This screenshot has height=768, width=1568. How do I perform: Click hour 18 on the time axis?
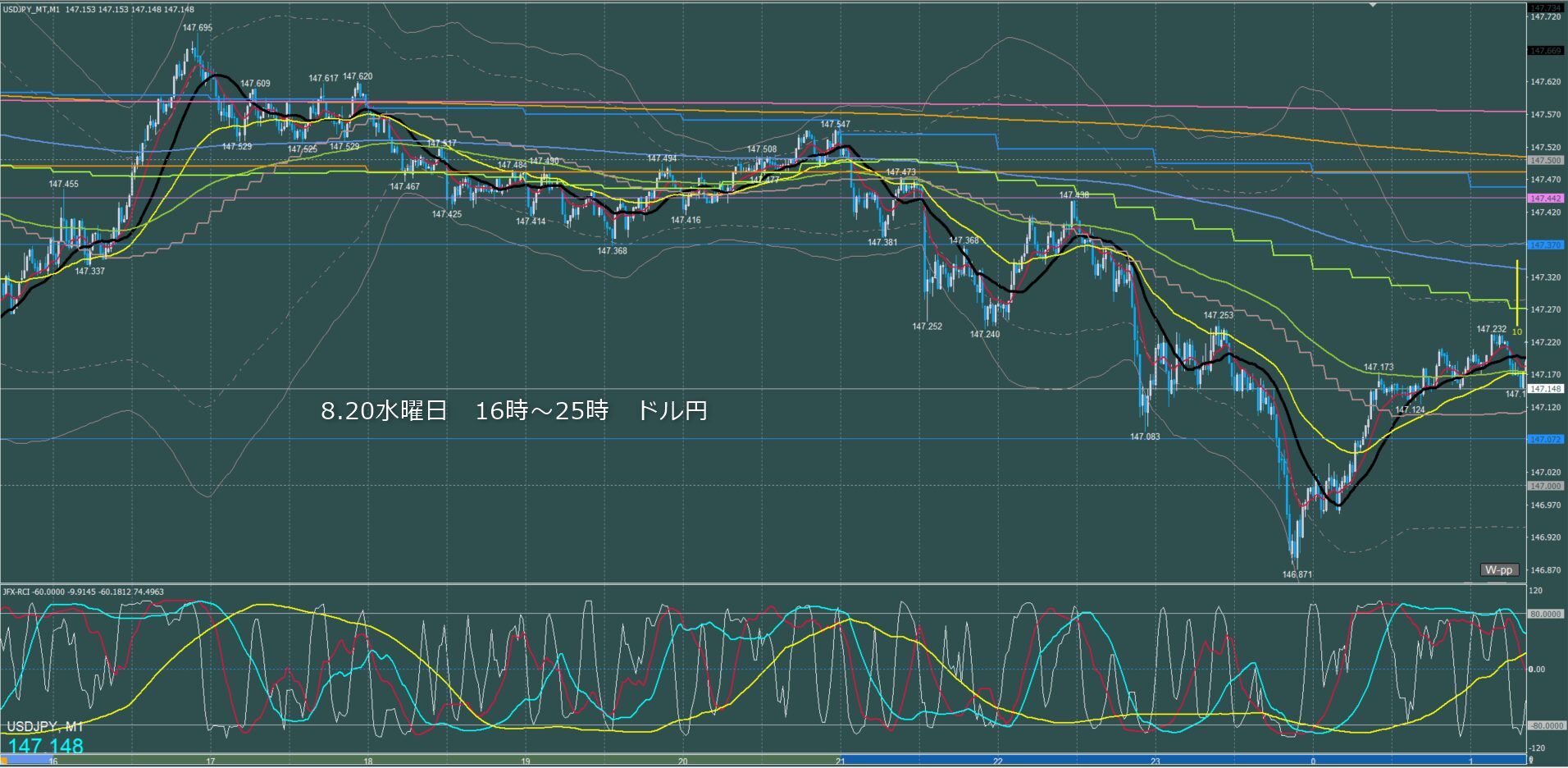367,761
